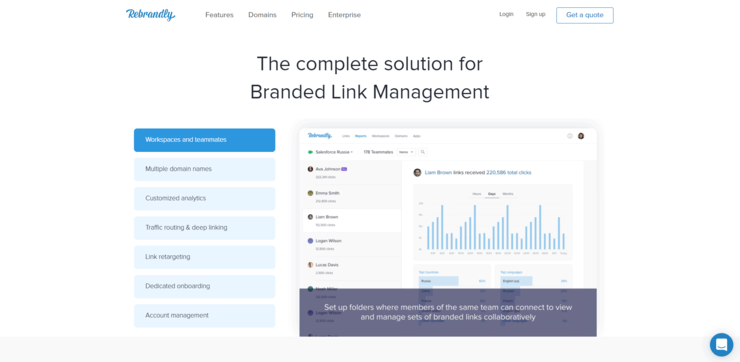Select the Multiple domain names feature tab
Image resolution: width=740 pixels, height=362 pixels.
(x=204, y=169)
